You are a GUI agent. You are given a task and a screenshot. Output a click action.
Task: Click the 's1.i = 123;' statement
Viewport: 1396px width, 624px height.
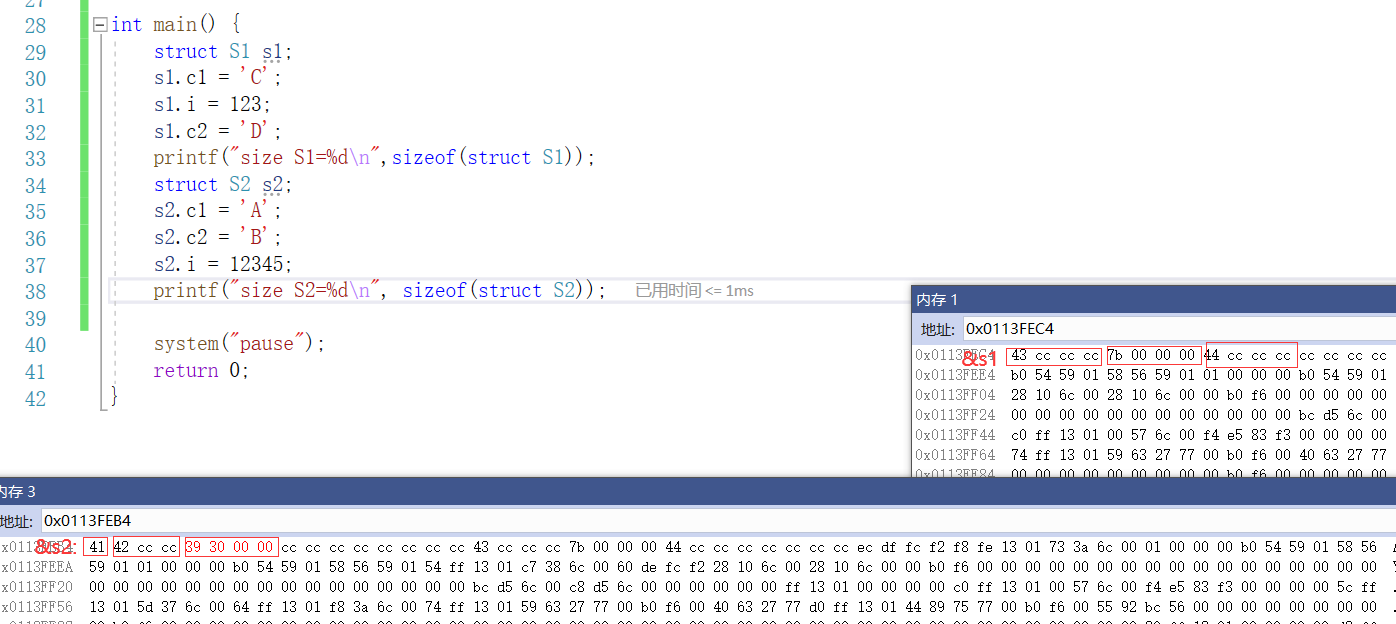click(212, 105)
